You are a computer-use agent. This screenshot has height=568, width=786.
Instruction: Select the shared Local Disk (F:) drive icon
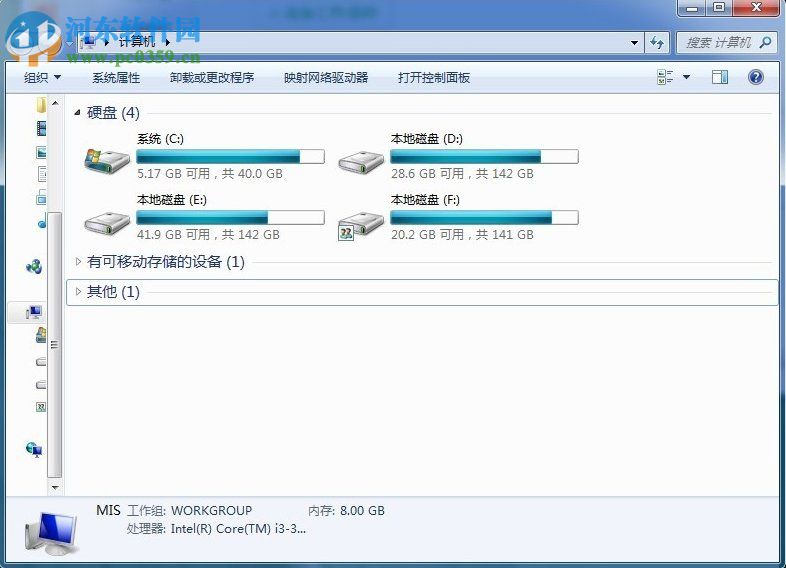click(361, 225)
